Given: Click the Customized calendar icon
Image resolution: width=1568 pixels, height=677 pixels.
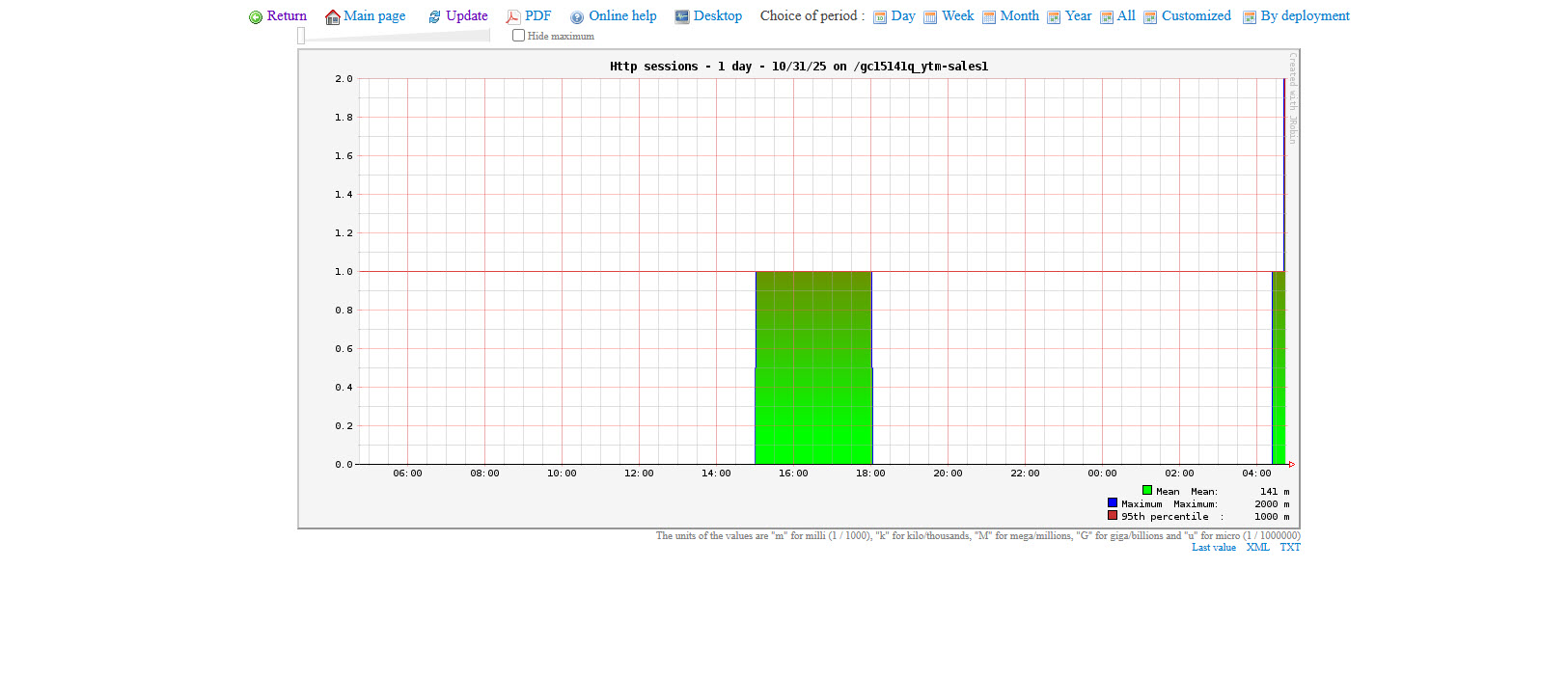Looking at the screenshot, I should pos(1150,17).
